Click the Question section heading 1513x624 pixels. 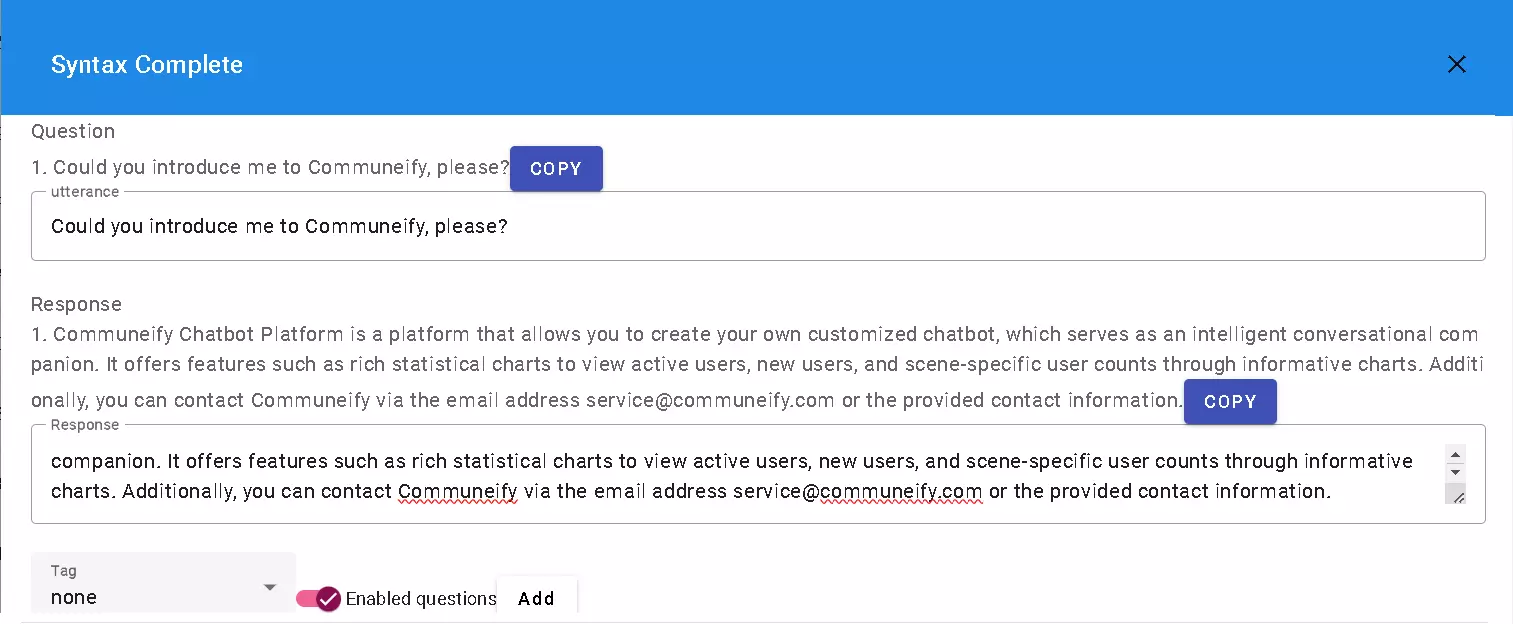pyautogui.click(x=73, y=131)
